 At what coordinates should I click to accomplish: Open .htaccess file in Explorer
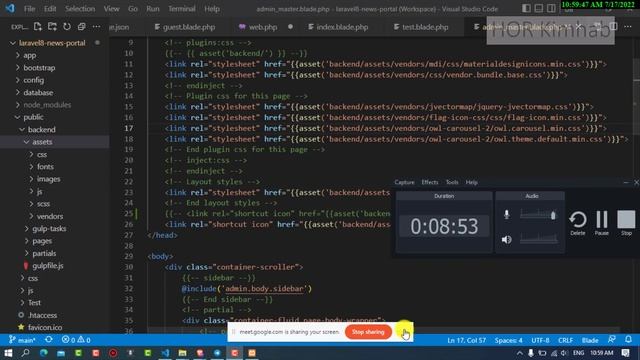(x=42, y=315)
